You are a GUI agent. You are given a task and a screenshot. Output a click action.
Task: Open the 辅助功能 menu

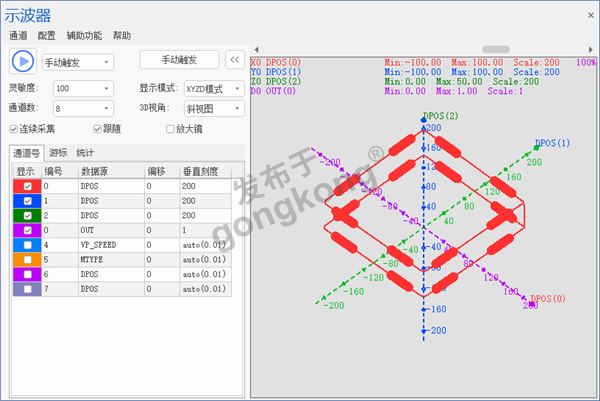pos(83,35)
